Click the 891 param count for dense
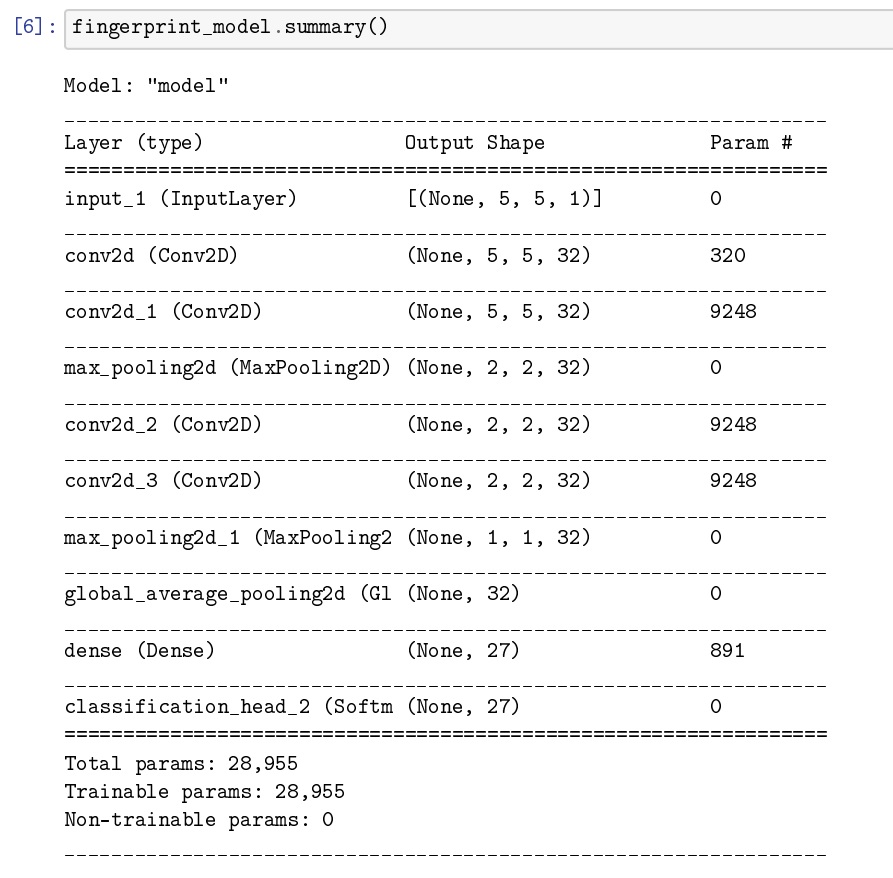This screenshot has width=893, height=878. [727, 651]
